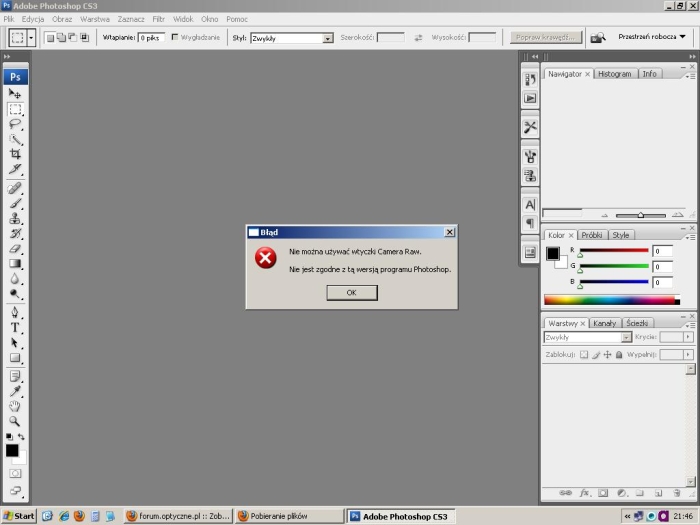Screen dimensions: 700x525
Task: Open the History panel icon in dock
Action: coord(530,80)
